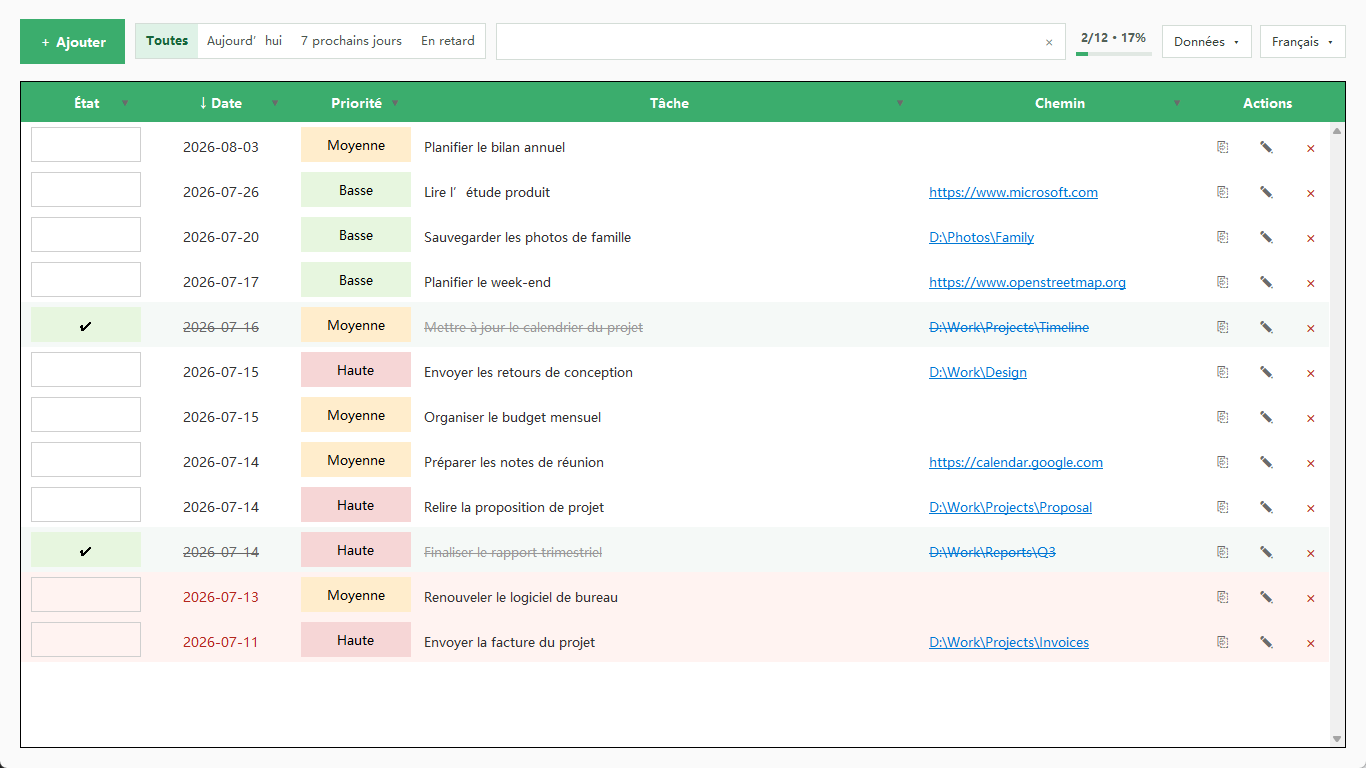Edit 'Organiser le budget mensuel' task
1366x768 pixels.
pos(1266,417)
